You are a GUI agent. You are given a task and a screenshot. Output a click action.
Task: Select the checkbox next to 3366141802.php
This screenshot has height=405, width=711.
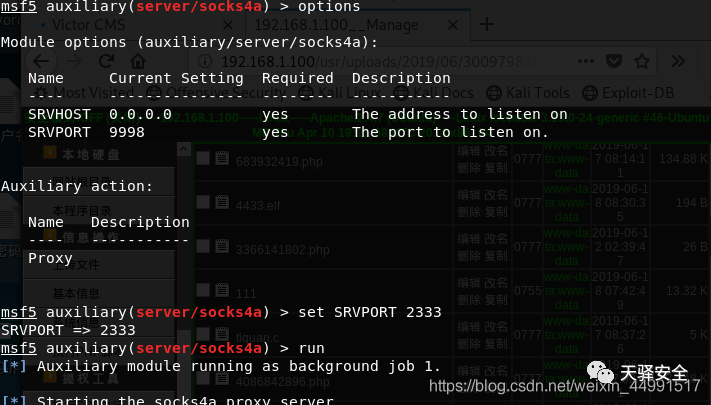click(x=203, y=246)
